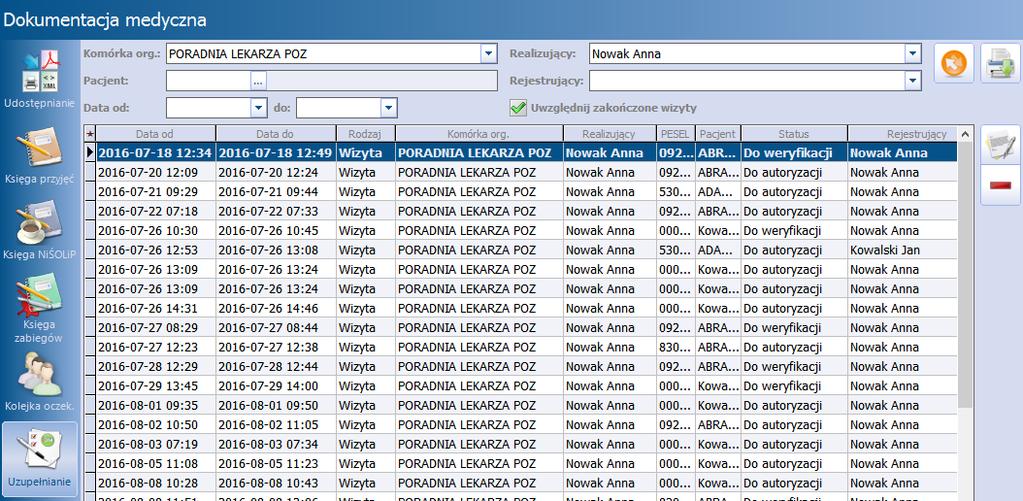Click the edit document pencil button
The height and width of the screenshot is (501, 1023).
[1000, 145]
